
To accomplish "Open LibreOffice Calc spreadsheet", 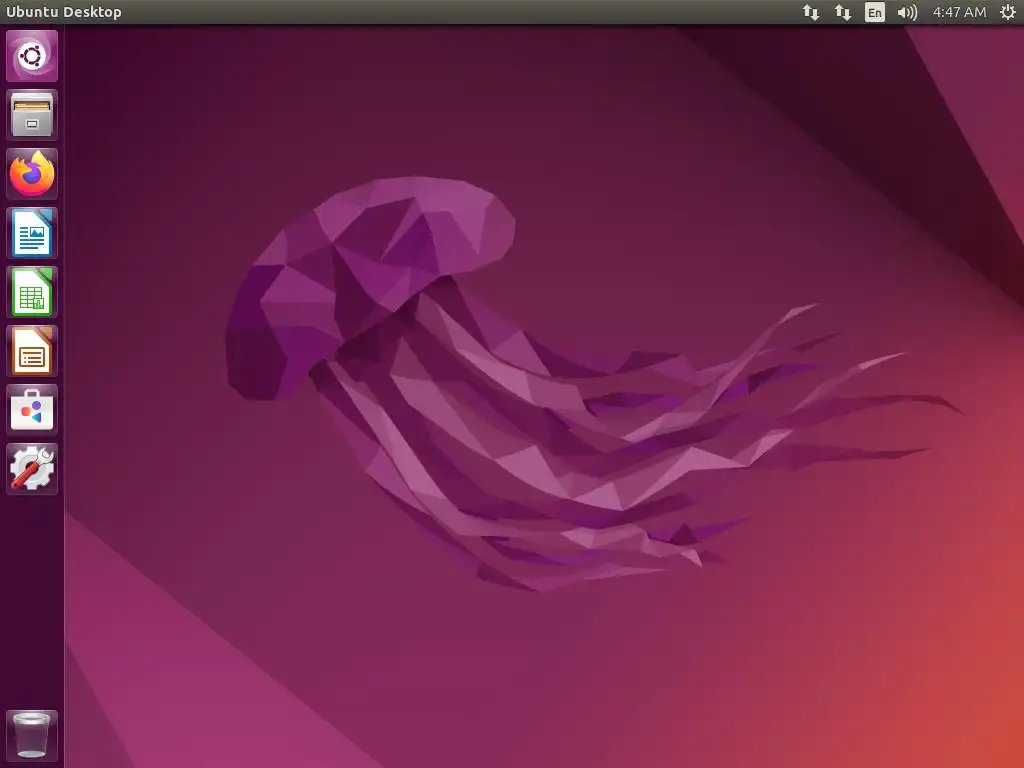I will [x=32, y=292].
